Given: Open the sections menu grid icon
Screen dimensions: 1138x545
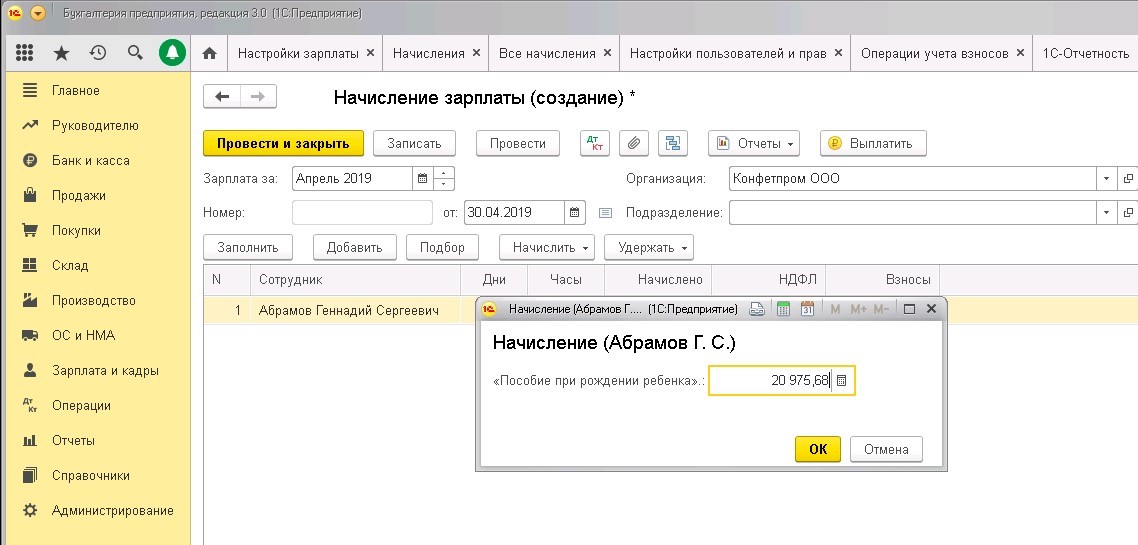Looking at the screenshot, I should 25,53.
